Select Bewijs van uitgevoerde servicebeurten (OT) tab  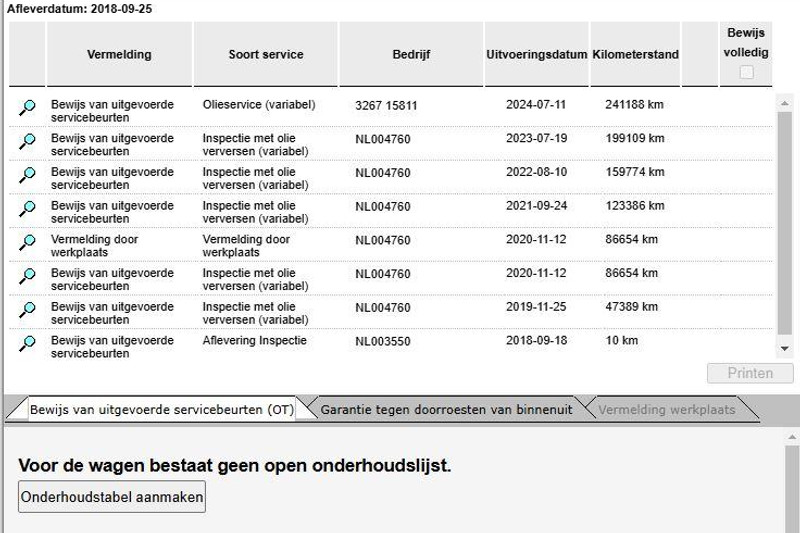(161, 410)
